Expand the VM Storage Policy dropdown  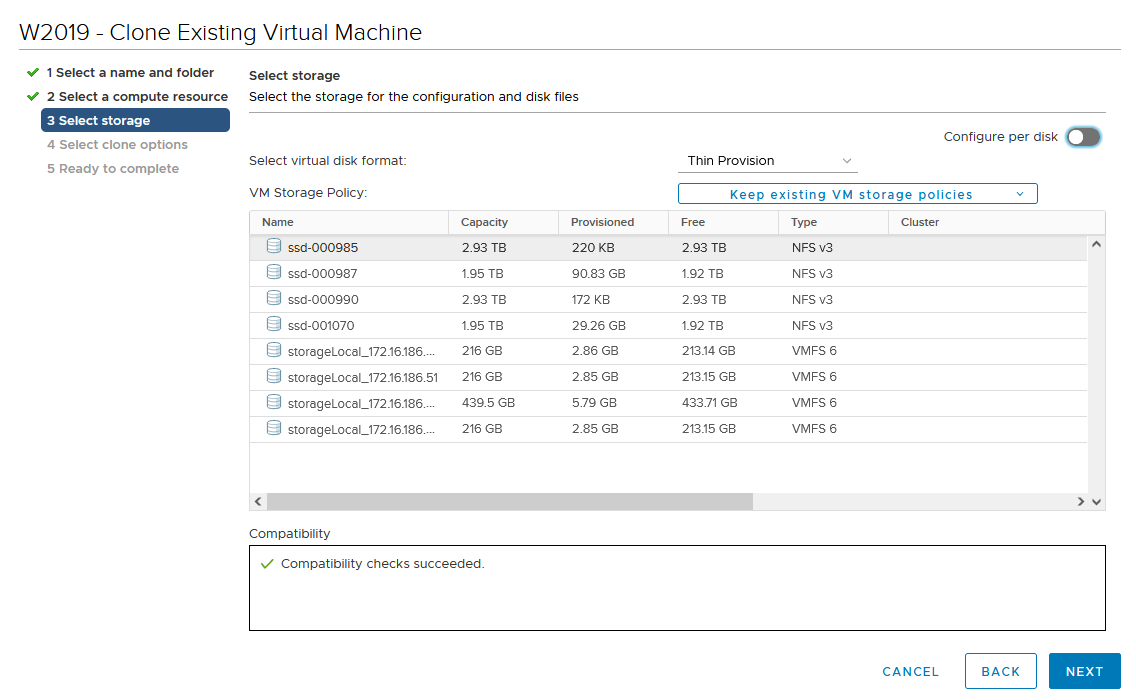coord(857,194)
